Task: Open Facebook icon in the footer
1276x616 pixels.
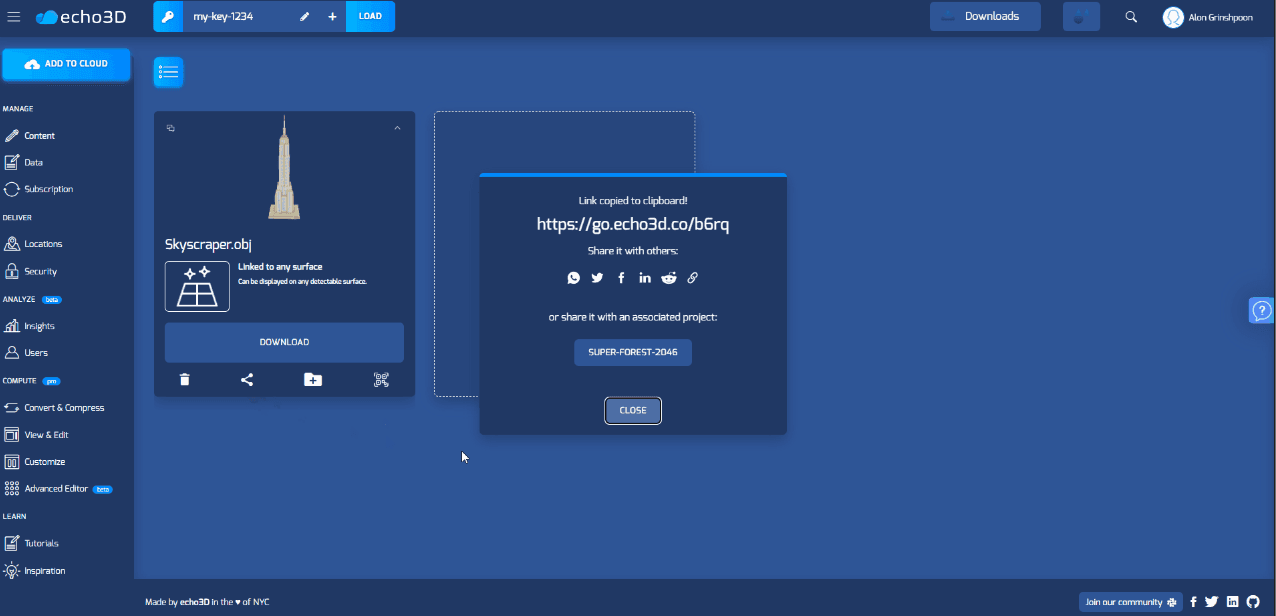Action: [1193, 602]
